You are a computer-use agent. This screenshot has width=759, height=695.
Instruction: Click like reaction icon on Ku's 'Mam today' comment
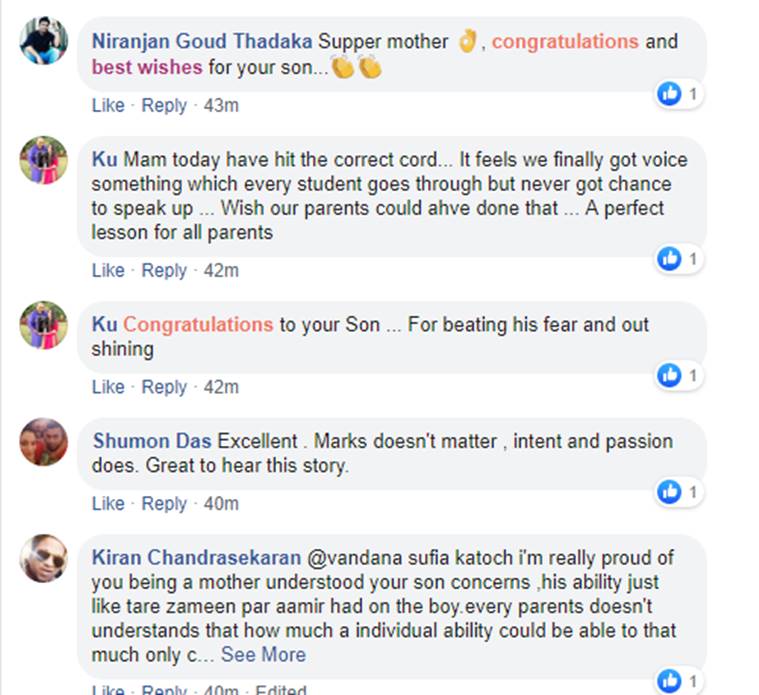tap(669, 260)
